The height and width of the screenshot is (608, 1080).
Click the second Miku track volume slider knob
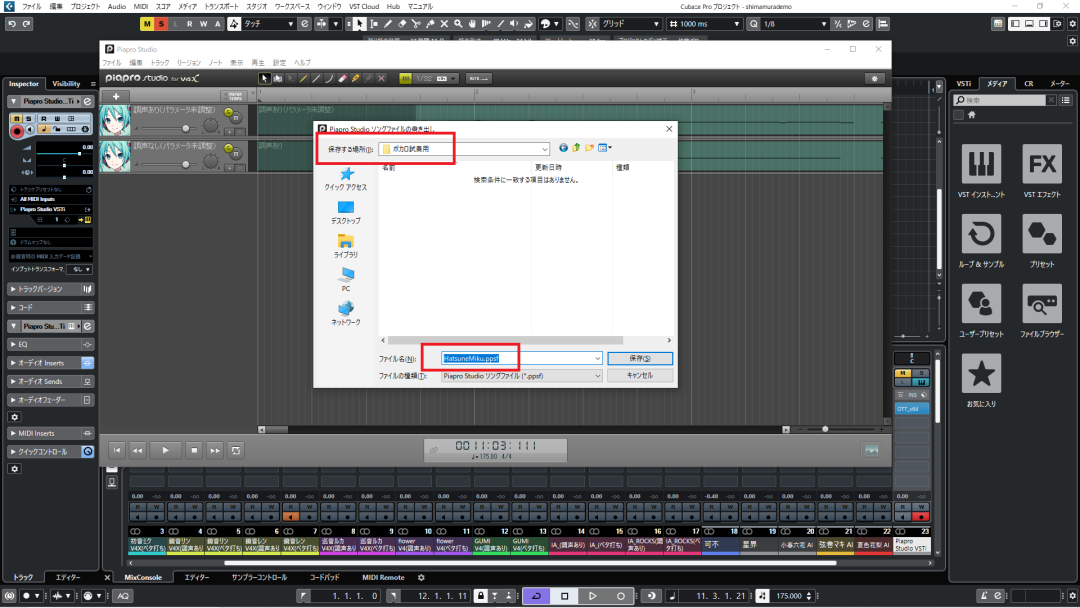[x=185, y=165]
